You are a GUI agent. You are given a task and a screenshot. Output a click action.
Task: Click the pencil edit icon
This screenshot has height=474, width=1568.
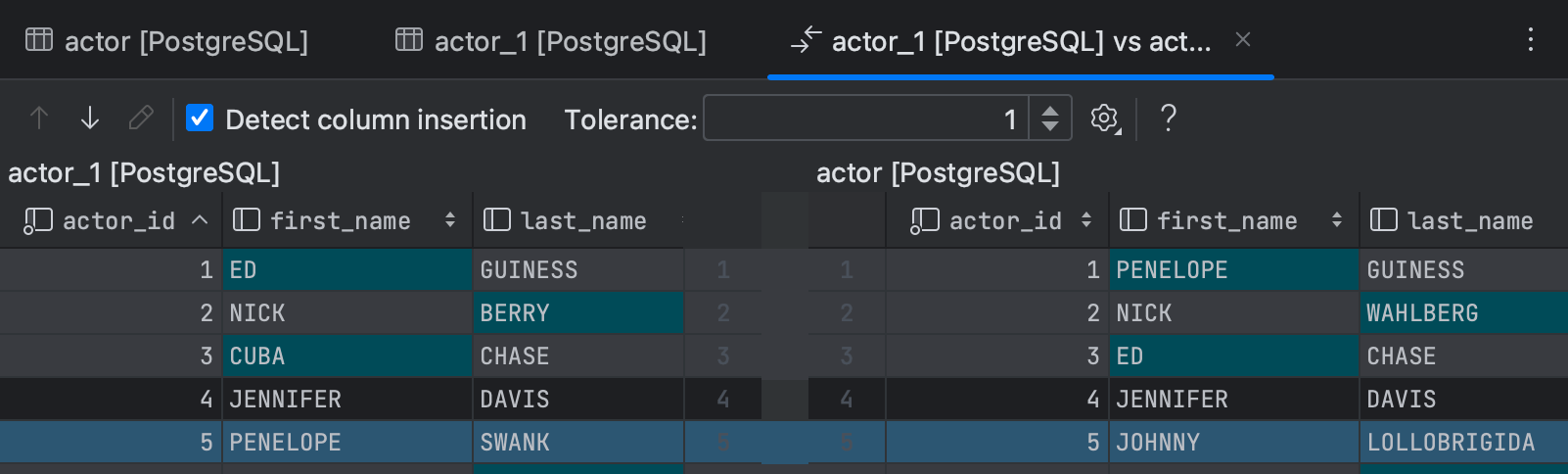pos(141,118)
